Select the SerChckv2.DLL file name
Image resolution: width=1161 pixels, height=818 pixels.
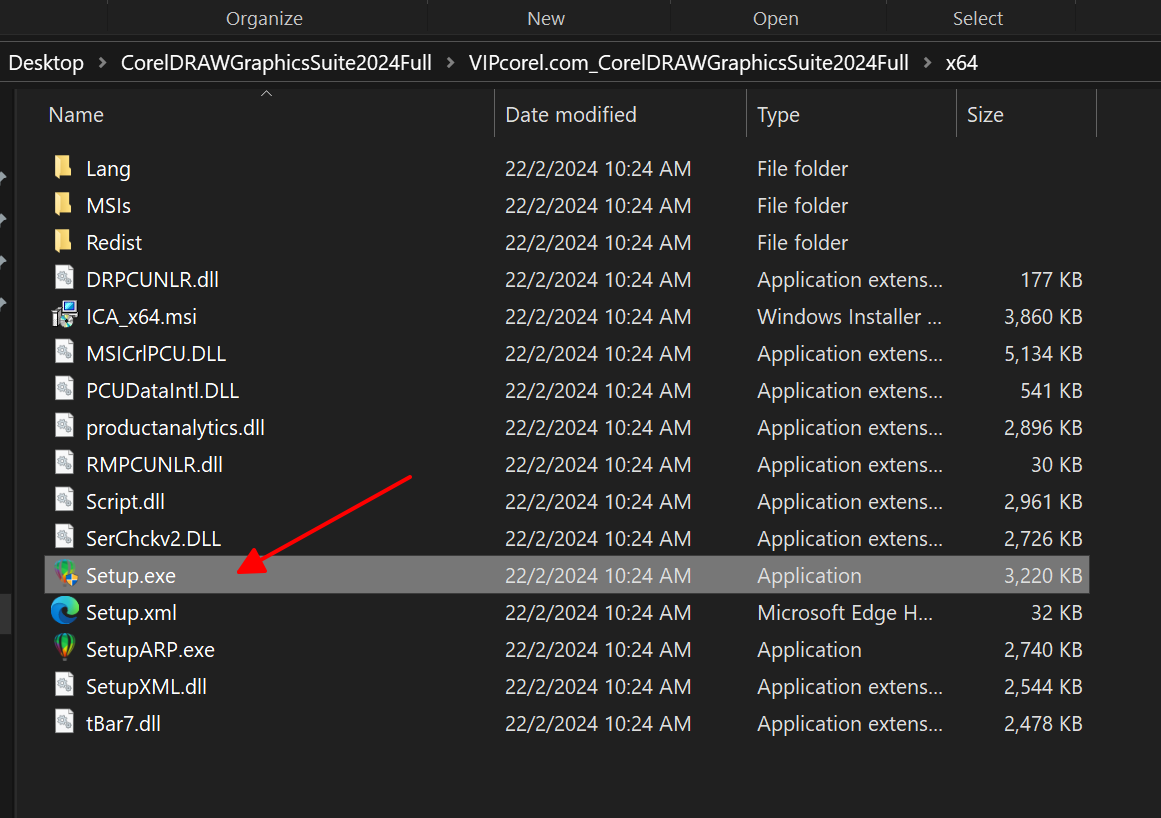click(153, 539)
